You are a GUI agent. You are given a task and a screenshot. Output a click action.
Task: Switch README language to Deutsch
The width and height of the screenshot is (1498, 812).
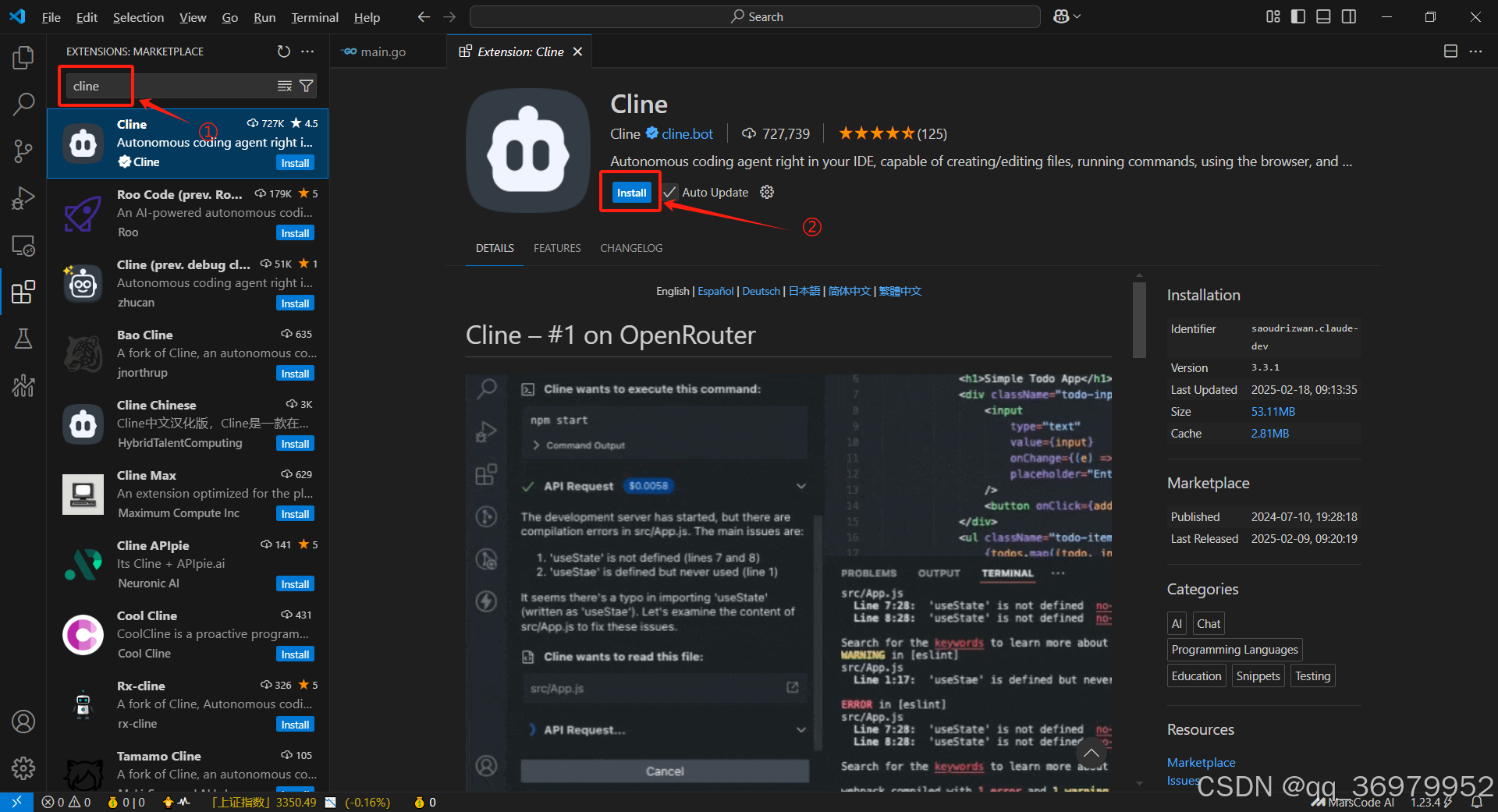pos(761,291)
